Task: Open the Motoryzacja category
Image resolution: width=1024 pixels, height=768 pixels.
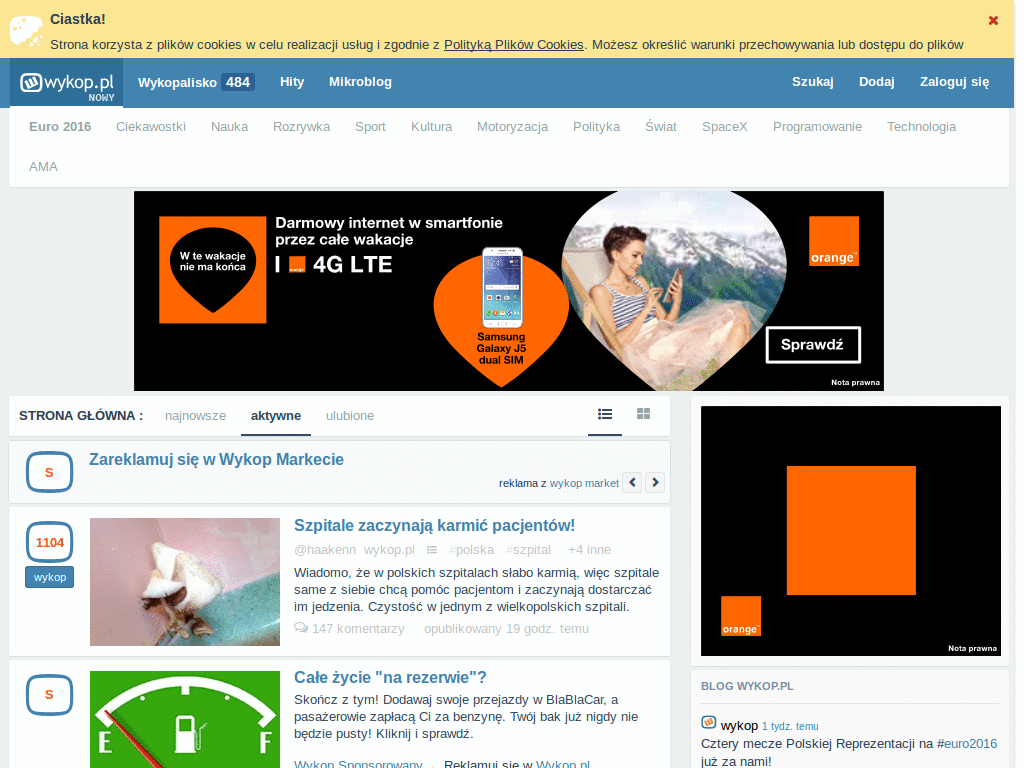Action: tap(512, 127)
